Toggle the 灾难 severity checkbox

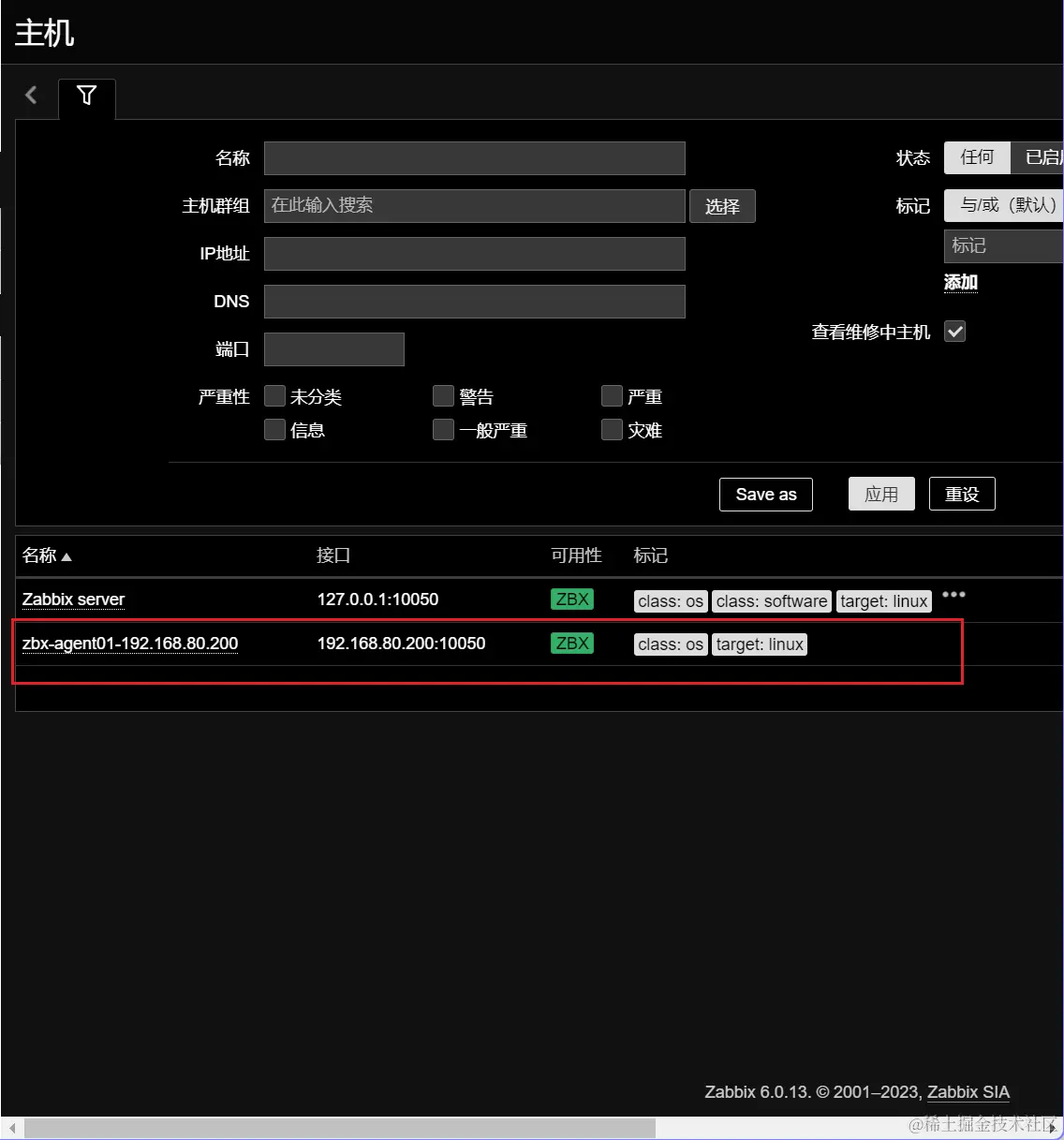(612, 430)
